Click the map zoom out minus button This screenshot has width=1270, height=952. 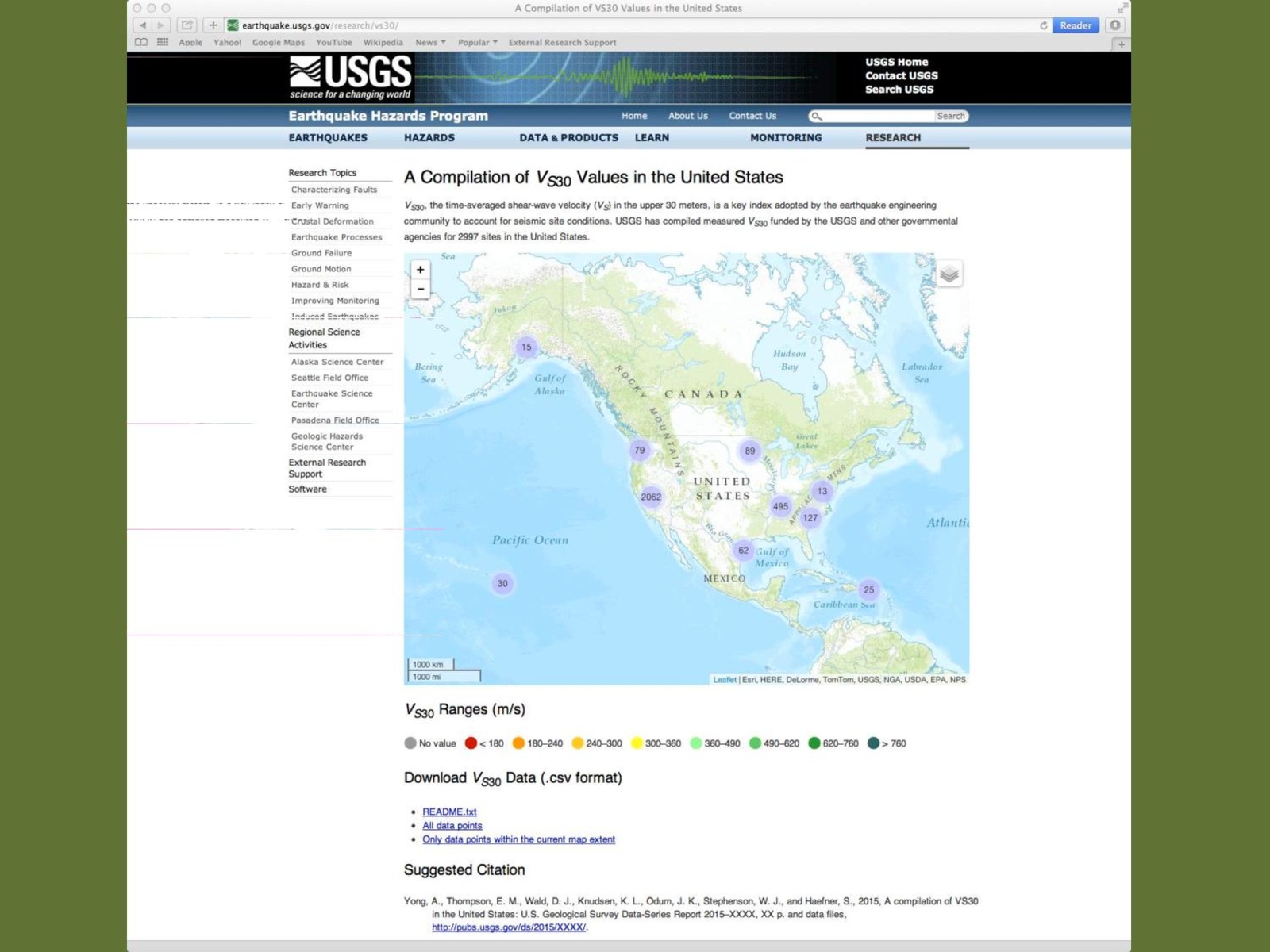pos(421,290)
